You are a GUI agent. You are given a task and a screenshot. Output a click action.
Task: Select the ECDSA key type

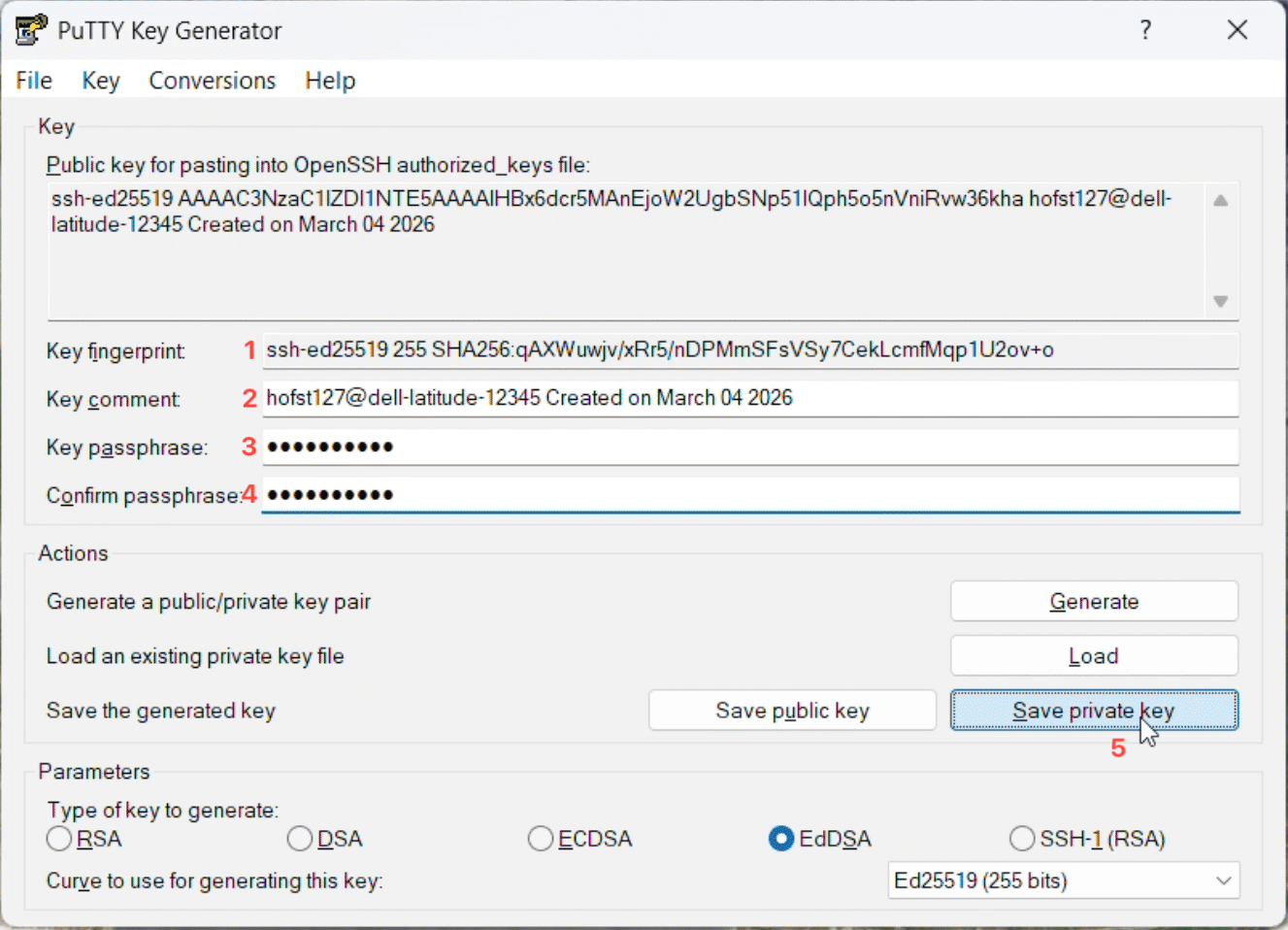point(580,839)
